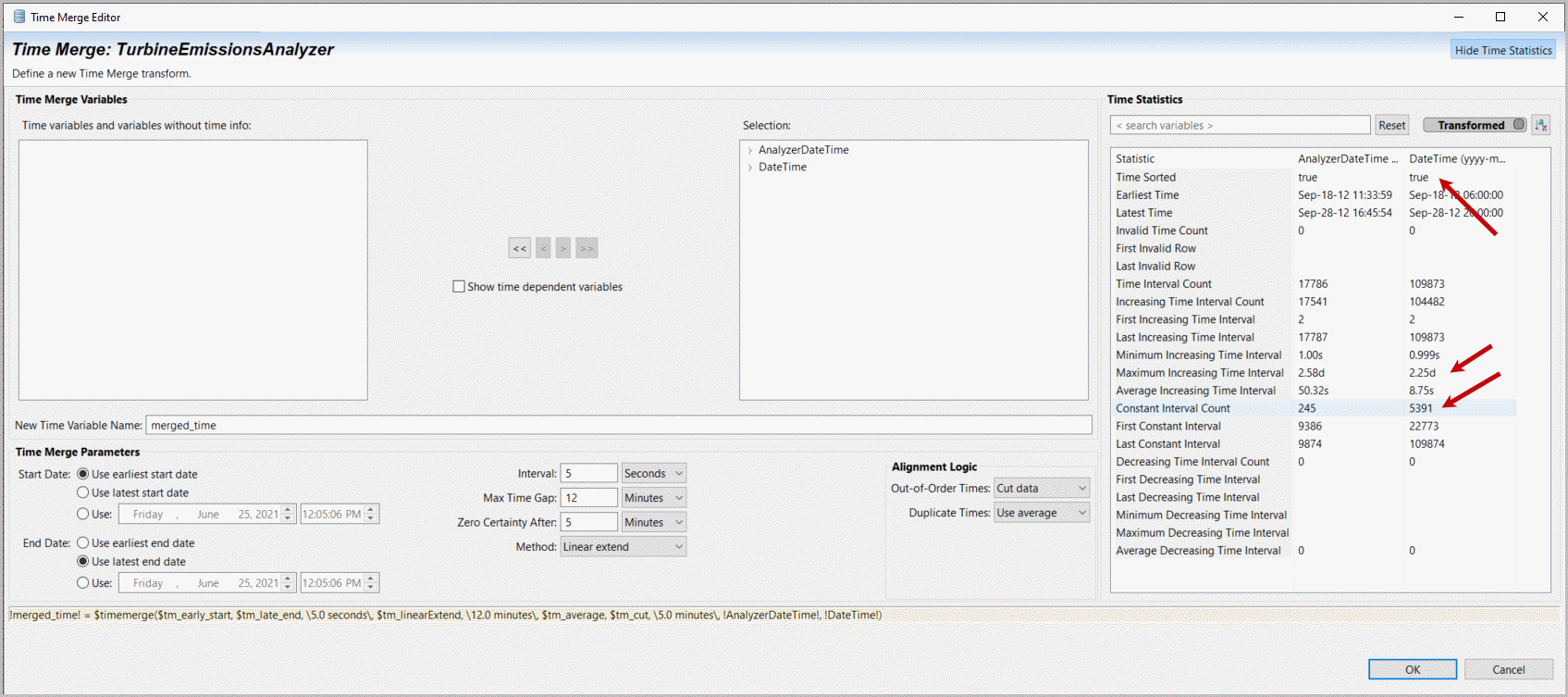Choose Use earliest end date option
Image resolution: width=1568 pixels, height=697 pixels.
[83, 543]
